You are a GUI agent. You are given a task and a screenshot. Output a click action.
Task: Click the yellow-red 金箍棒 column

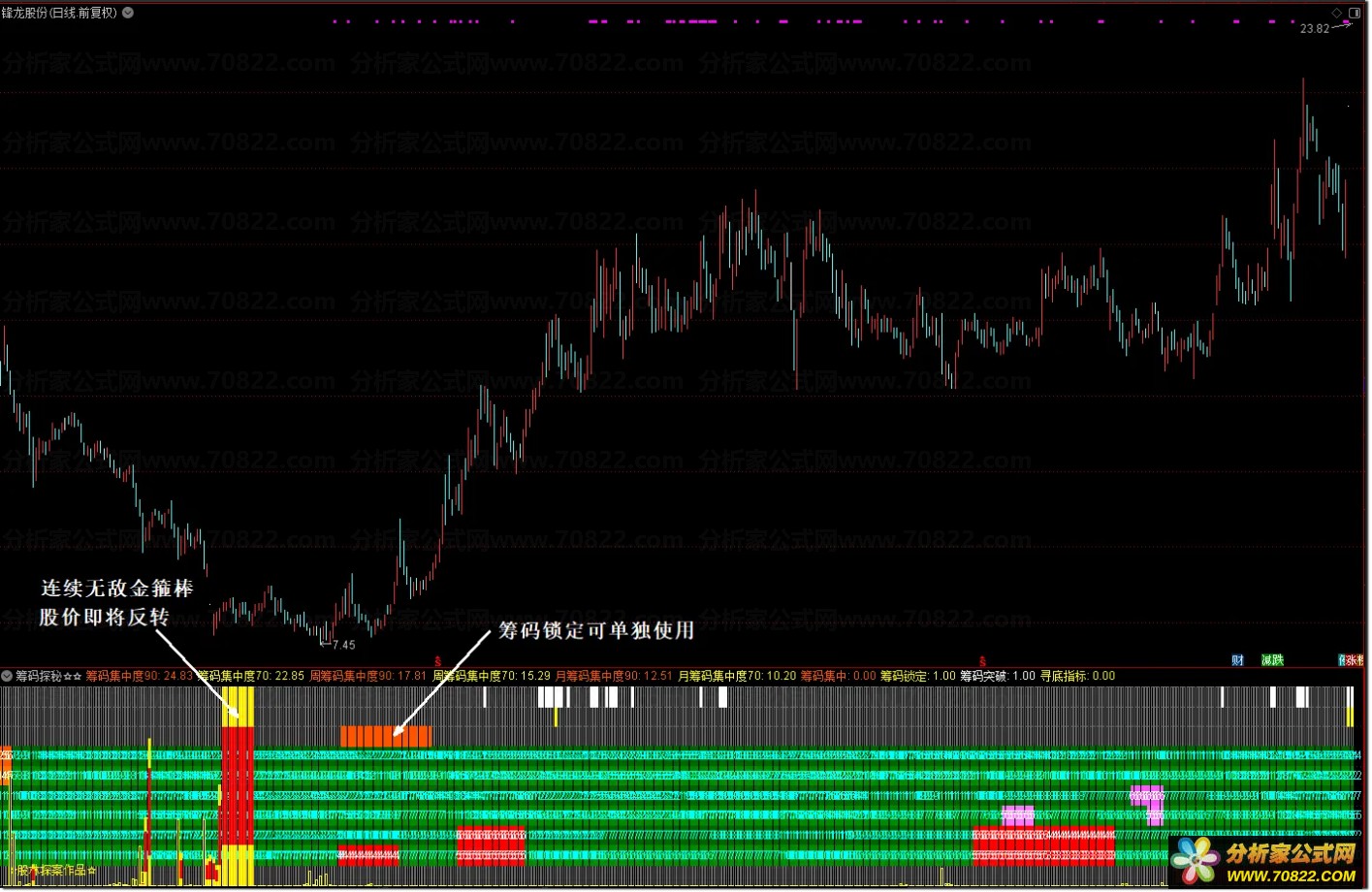click(x=237, y=785)
